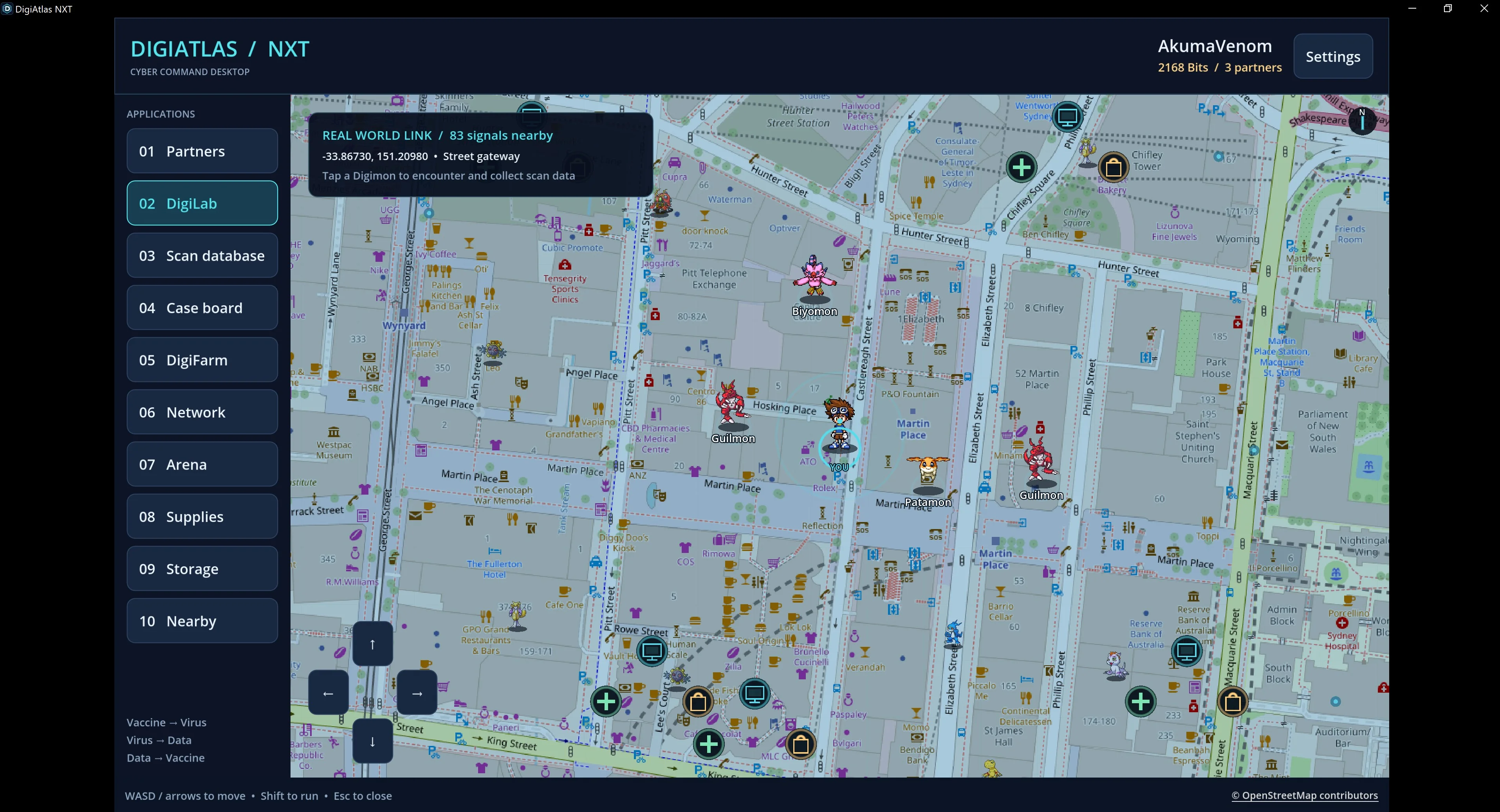Image resolution: width=1500 pixels, height=812 pixels.
Task: Click the DigiAtlas NXT title bar icon
Action: tap(7, 9)
